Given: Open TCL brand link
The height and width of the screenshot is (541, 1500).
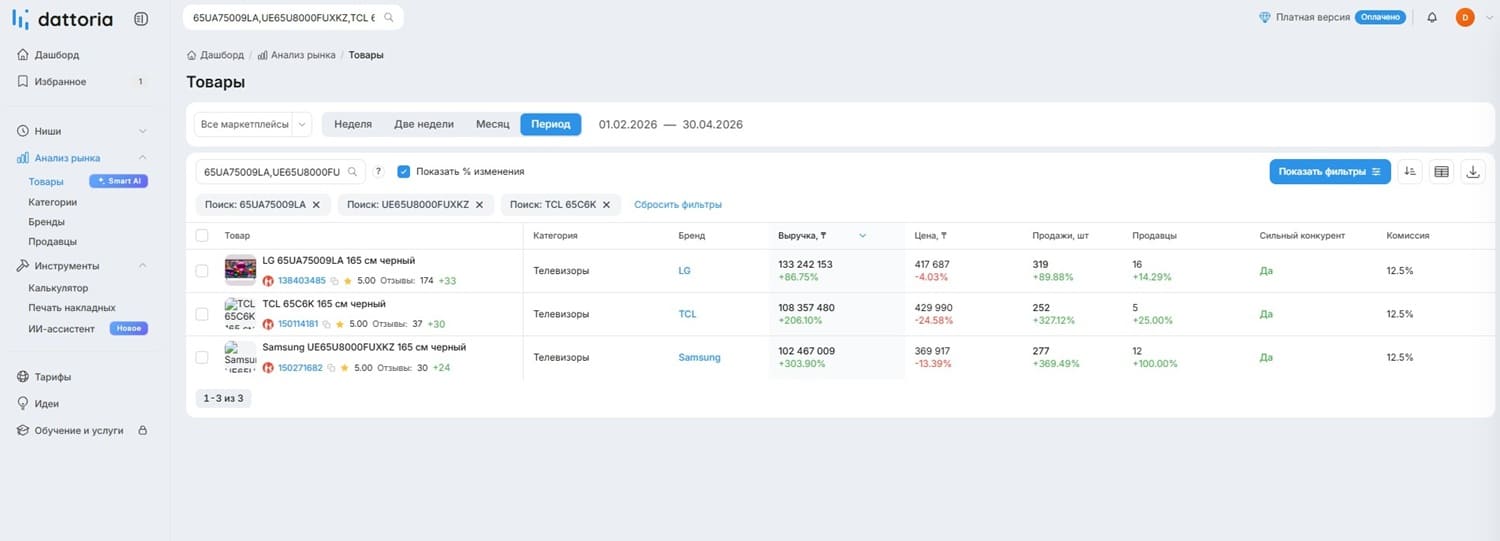Looking at the screenshot, I should pyautogui.click(x=687, y=314).
